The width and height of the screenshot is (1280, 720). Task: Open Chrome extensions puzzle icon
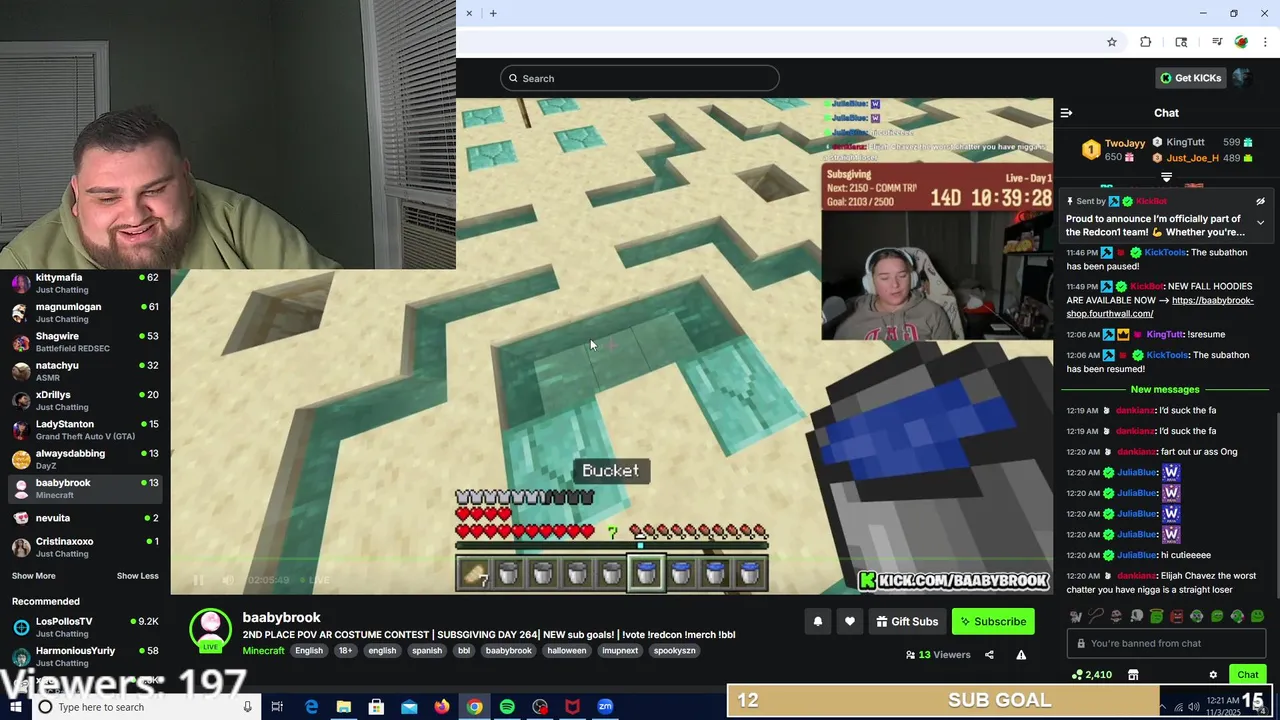point(1146,42)
